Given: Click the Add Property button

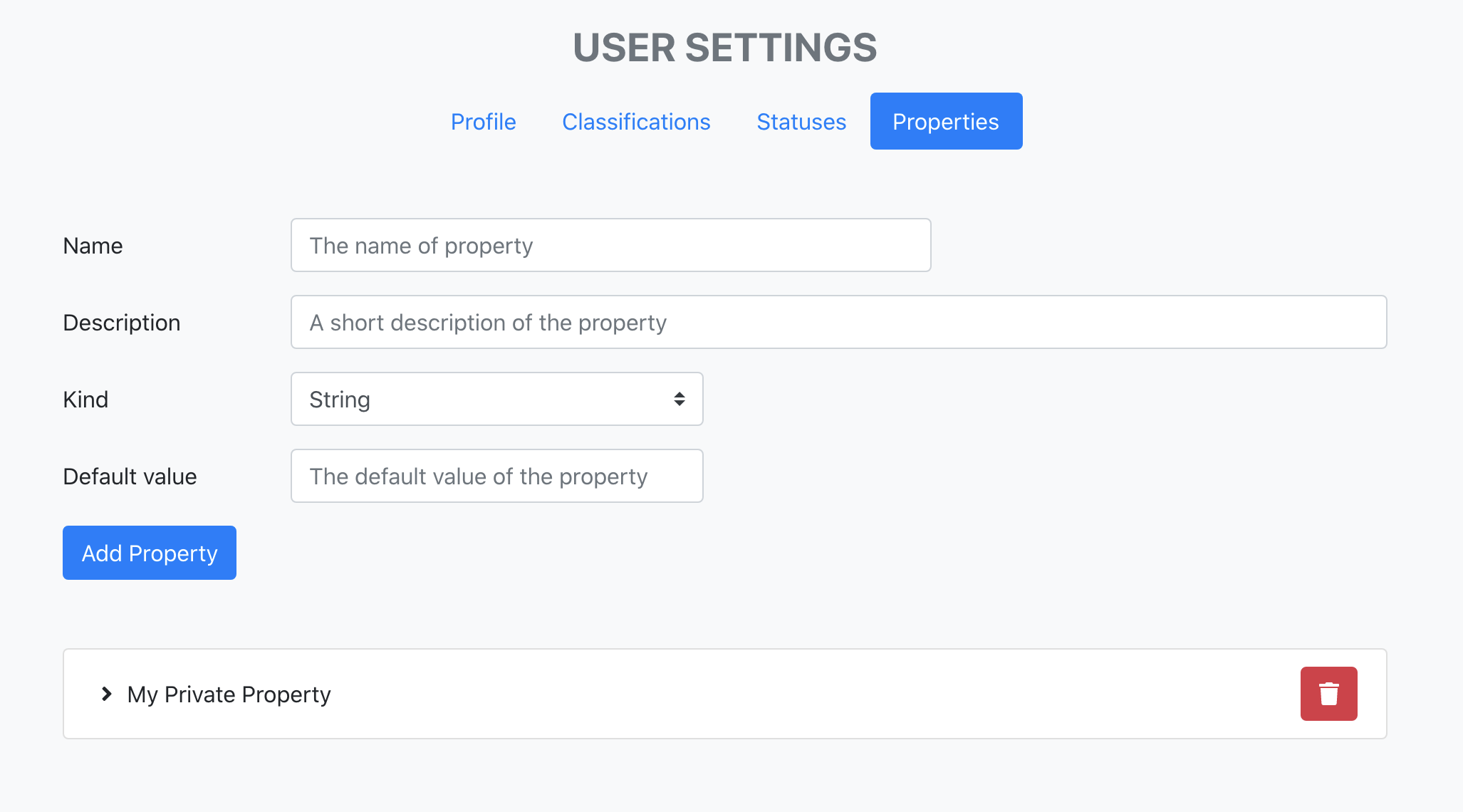Looking at the screenshot, I should pos(149,552).
